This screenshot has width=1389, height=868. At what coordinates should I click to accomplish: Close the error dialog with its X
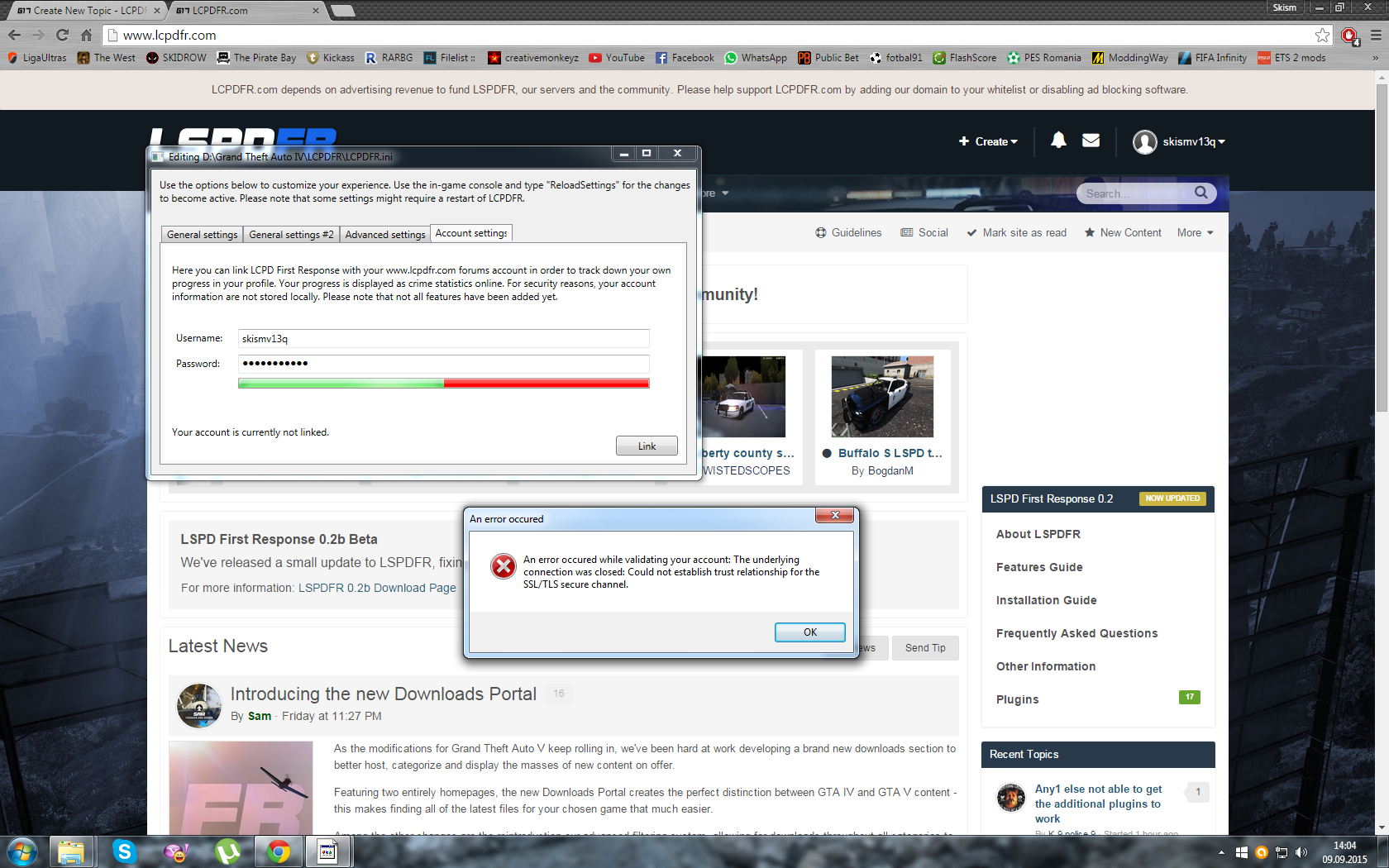(x=835, y=515)
